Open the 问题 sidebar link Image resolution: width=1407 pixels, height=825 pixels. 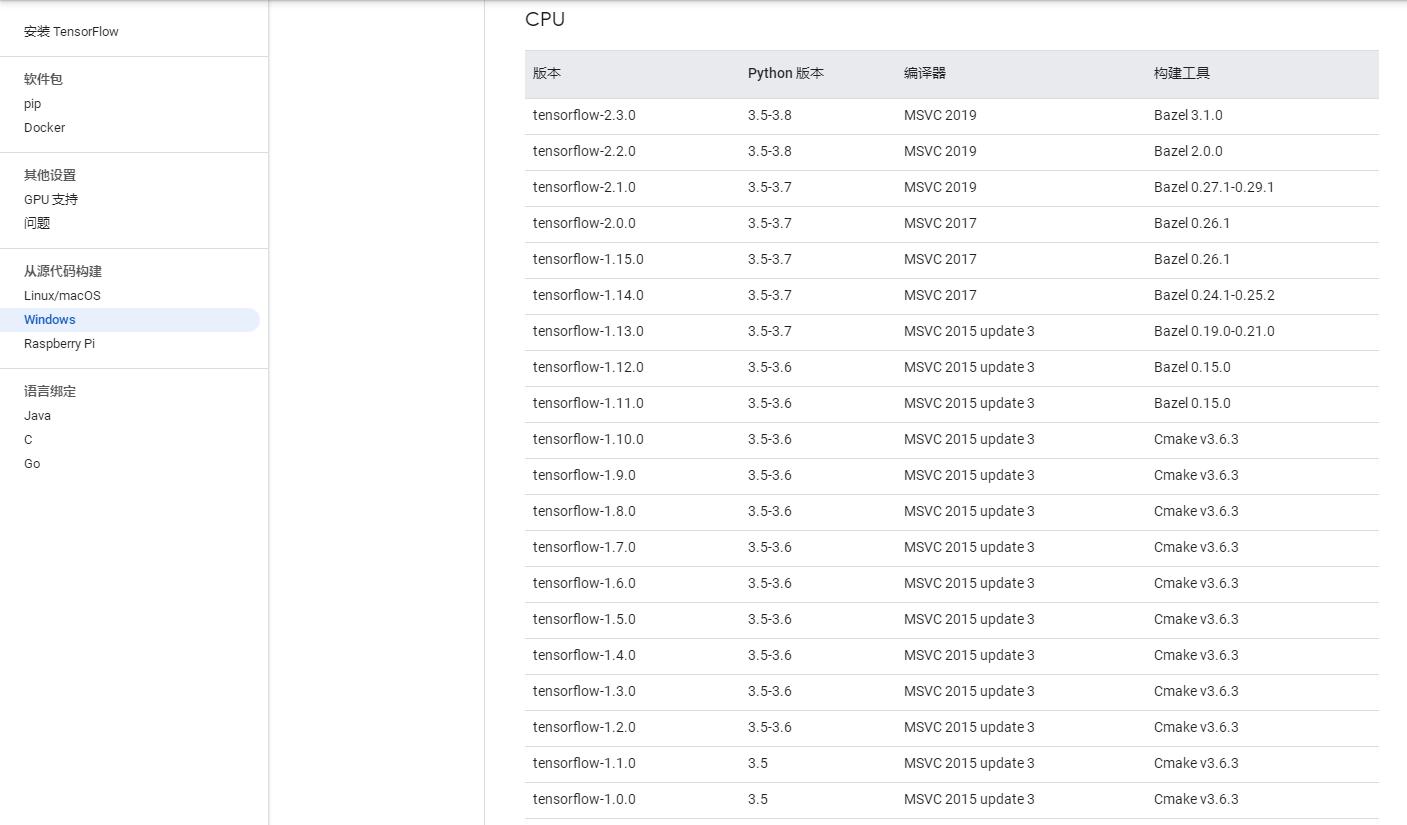point(37,224)
